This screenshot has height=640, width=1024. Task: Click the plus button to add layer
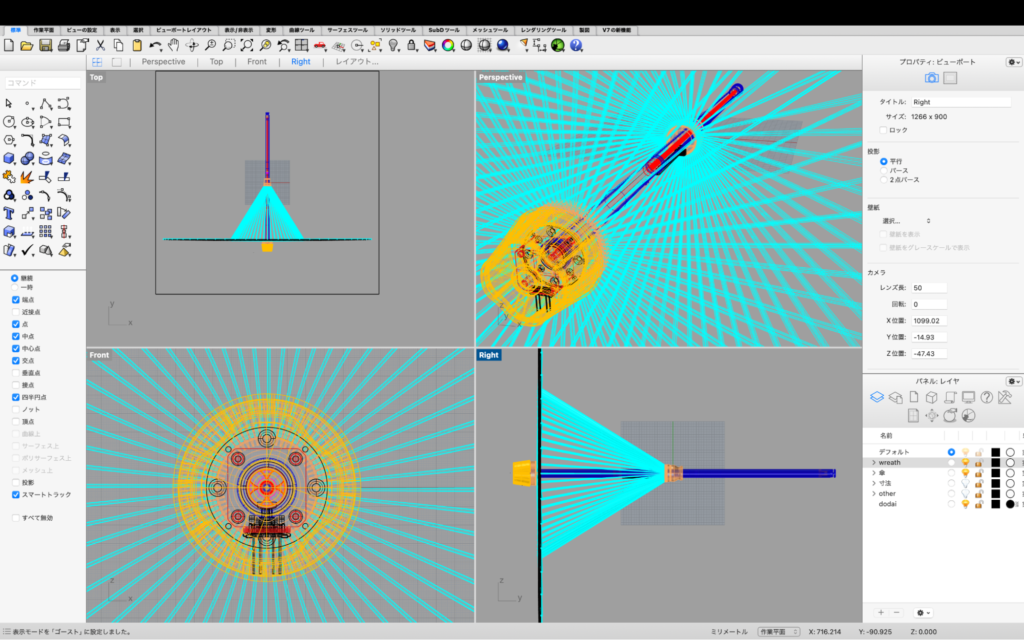pyautogui.click(x=880, y=612)
